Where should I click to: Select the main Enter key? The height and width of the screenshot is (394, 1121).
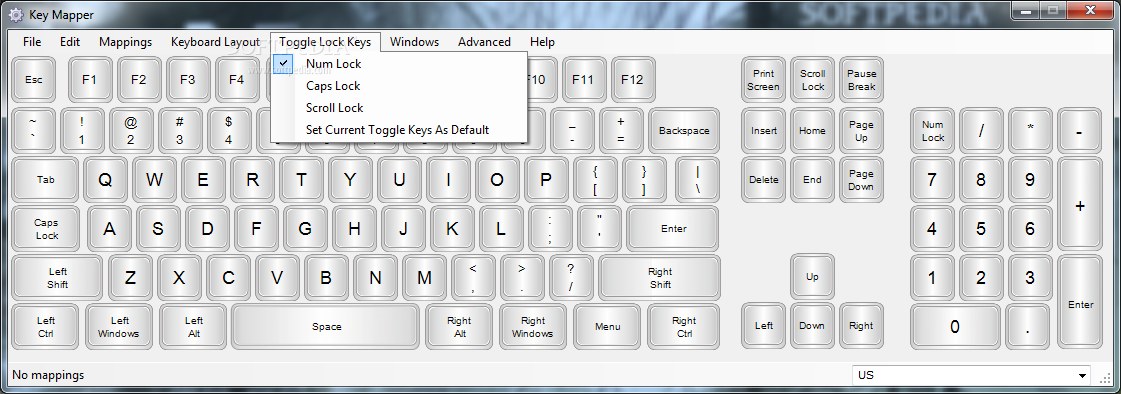tap(673, 229)
